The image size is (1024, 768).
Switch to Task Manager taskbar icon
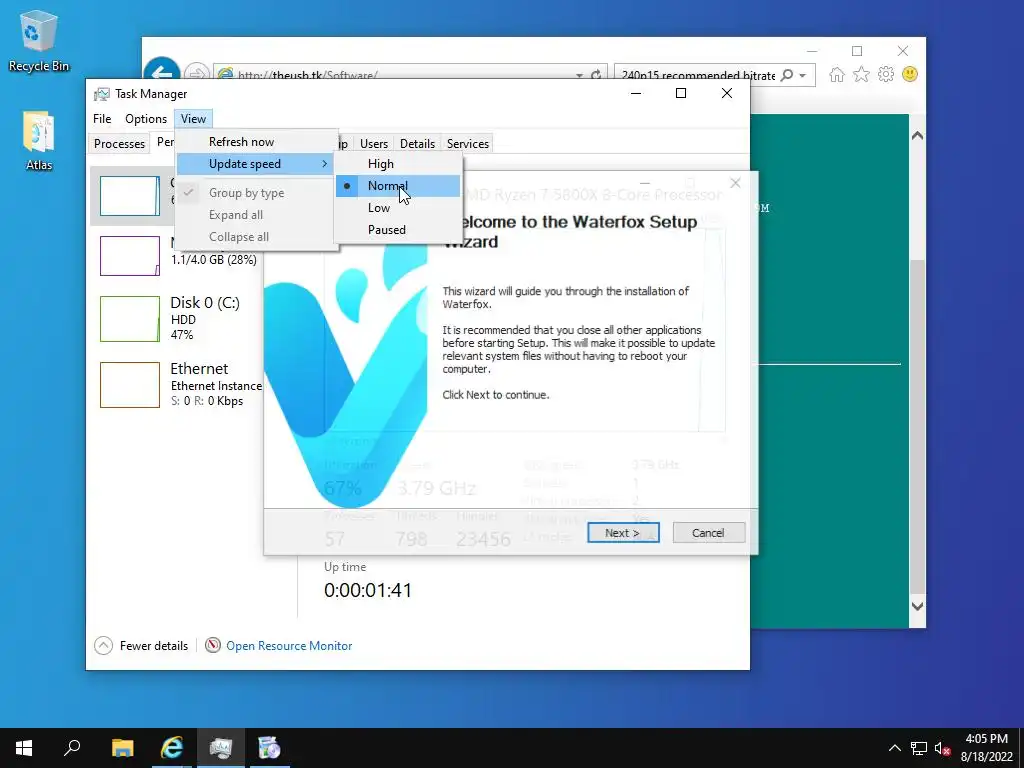pyautogui.click(x=221, y=748)
